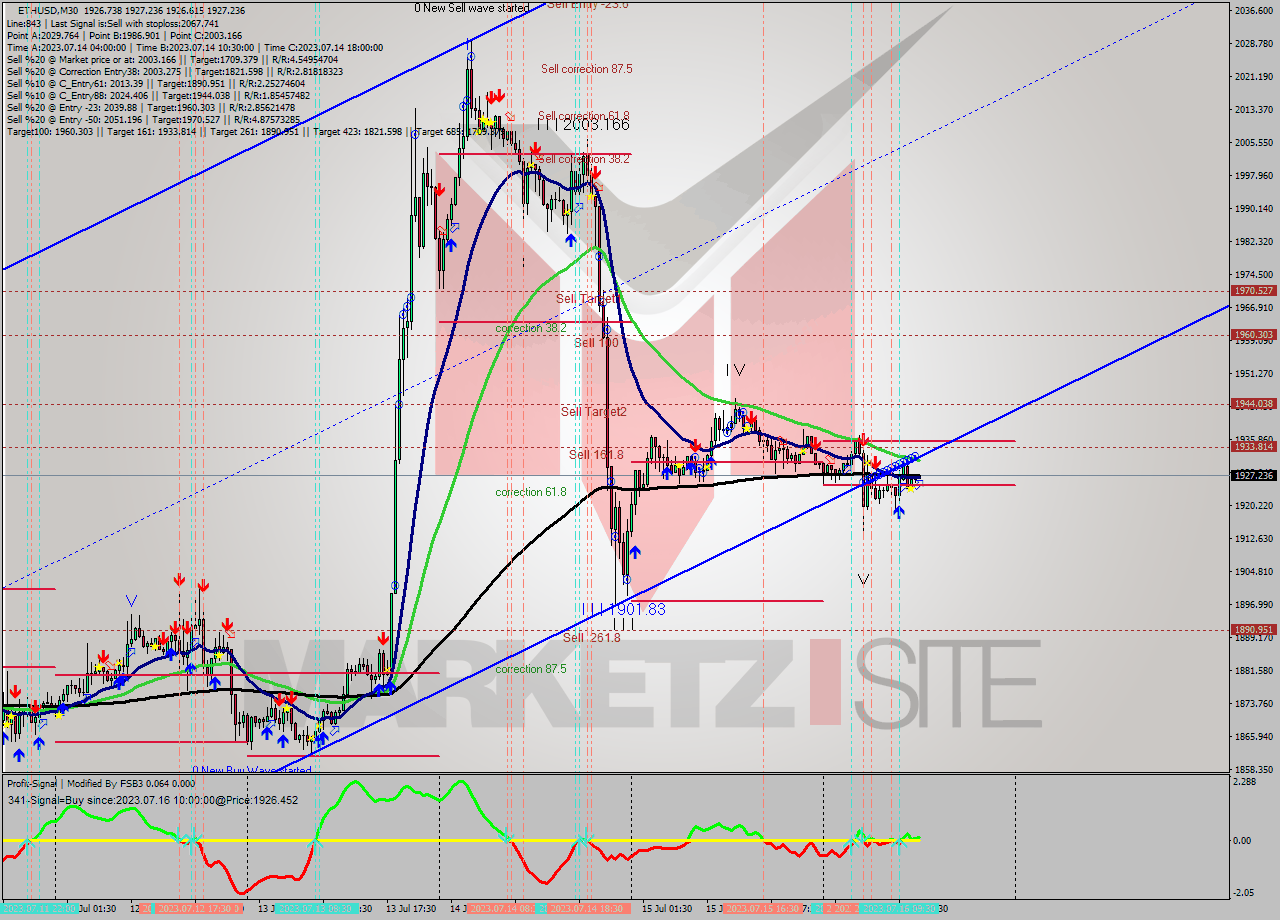Click the 2.288 indicator scale value

click(1246, 782)
